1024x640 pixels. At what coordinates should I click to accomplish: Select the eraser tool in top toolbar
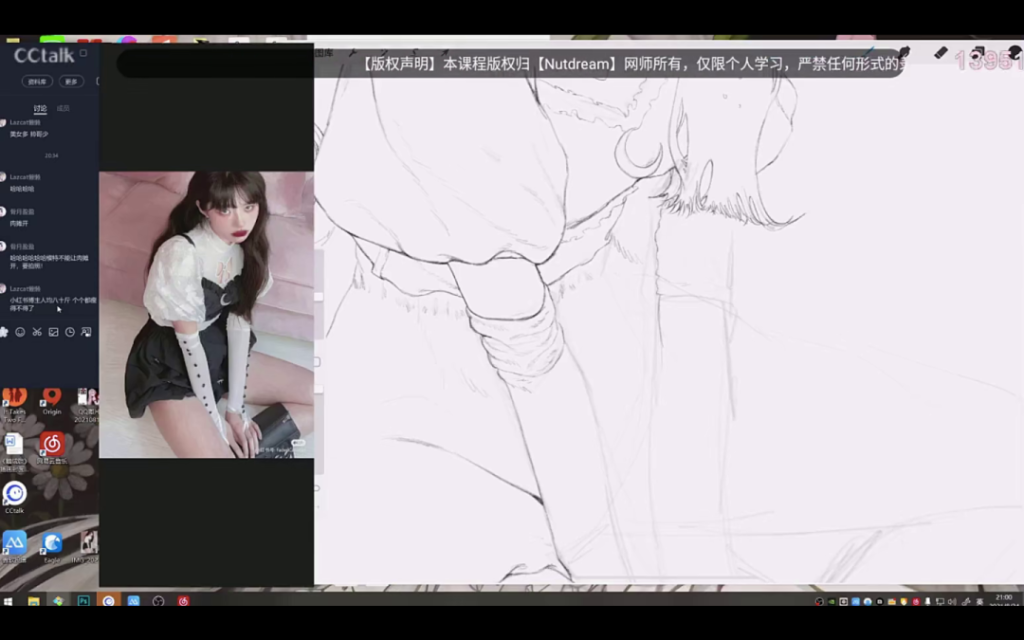pos(940,53)
